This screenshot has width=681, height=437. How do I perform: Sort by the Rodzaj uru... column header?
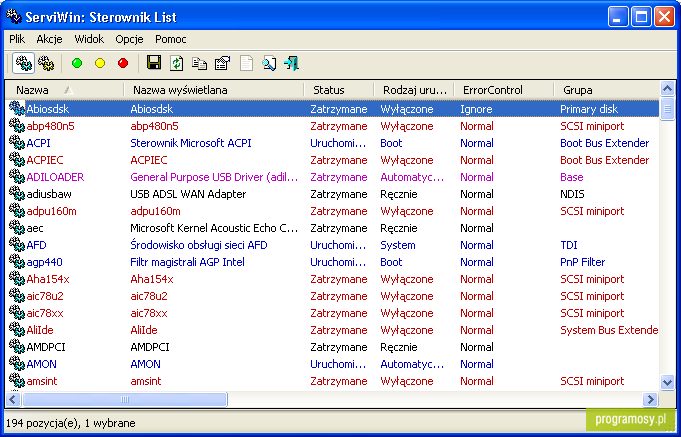[414, 90]
